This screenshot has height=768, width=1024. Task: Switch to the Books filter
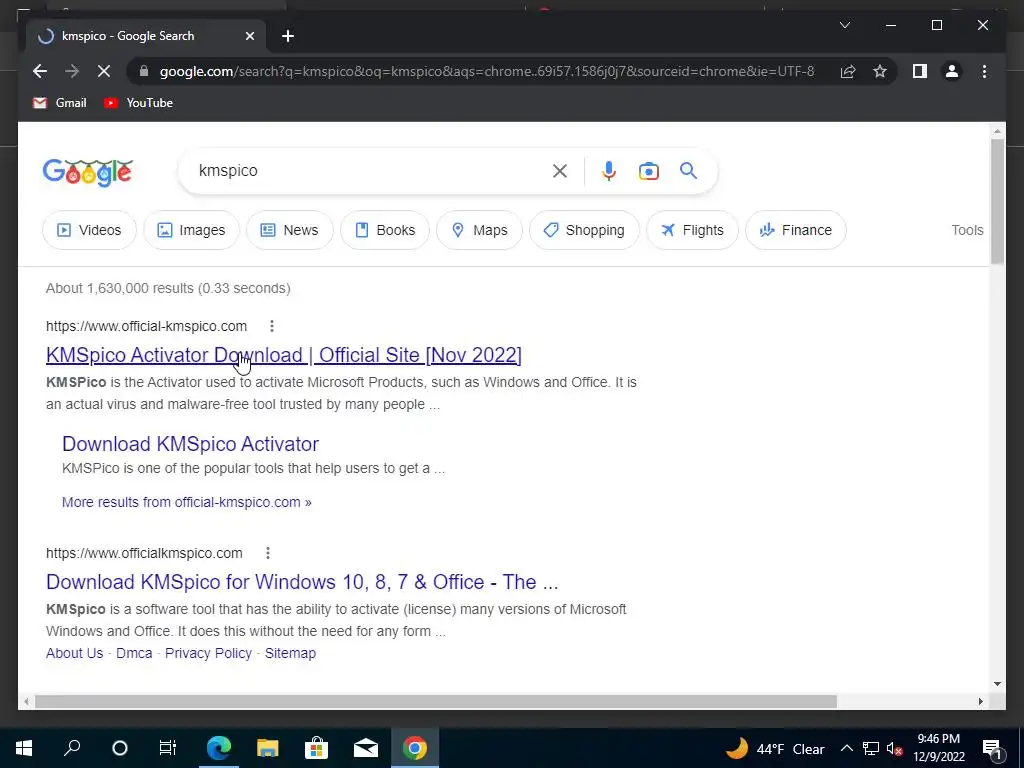coord(385,230)
